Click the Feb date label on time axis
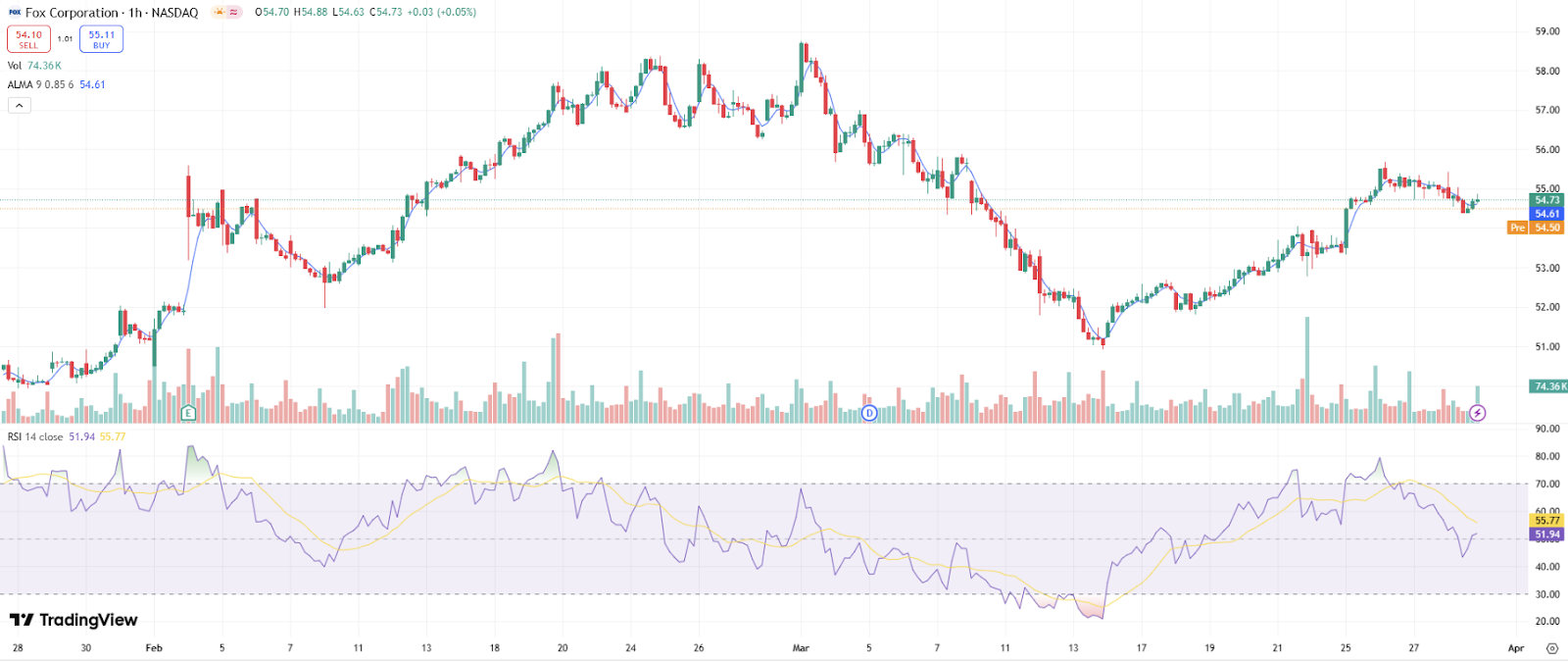Image resolution: width=1568 pixels, height=662 pixels. pos(154,648)
